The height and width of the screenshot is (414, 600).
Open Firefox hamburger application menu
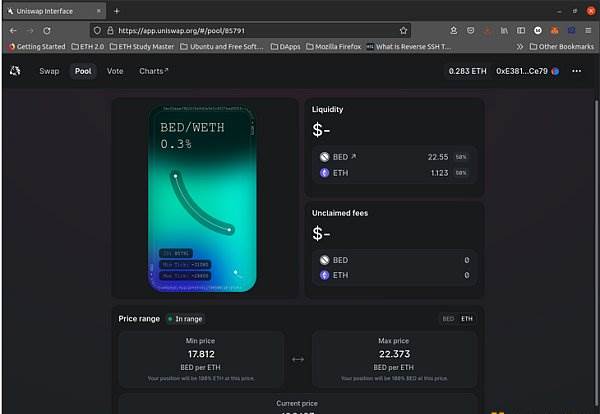click(x=588, y=31)
